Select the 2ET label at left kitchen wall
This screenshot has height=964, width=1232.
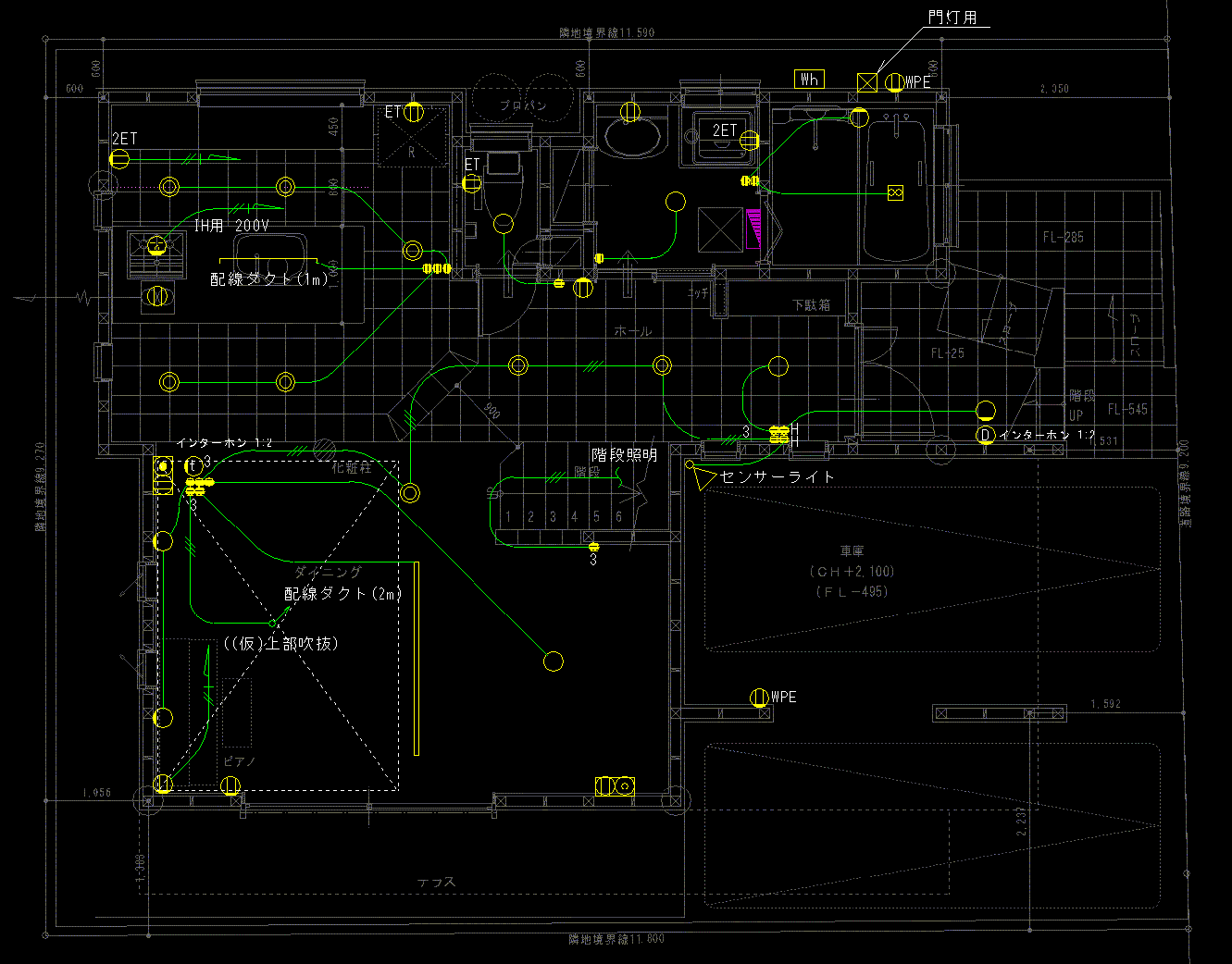tap(124, 139)
